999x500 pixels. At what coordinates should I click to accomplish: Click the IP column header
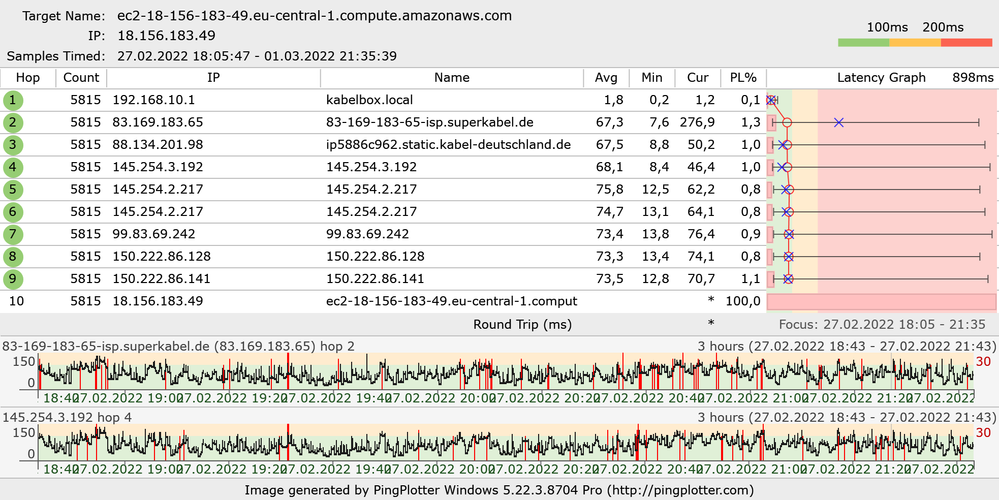point(213,78)
